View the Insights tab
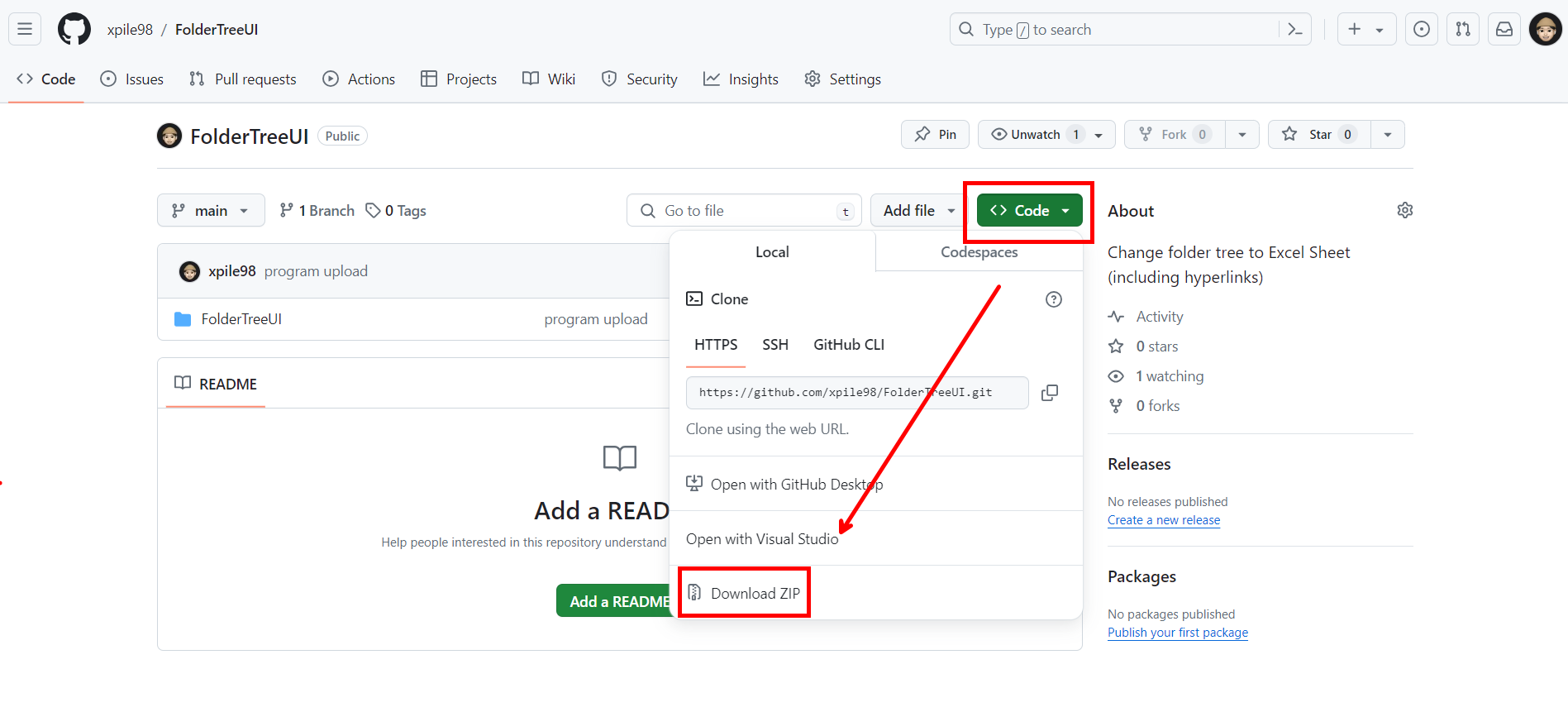This screenshot has width=1568, height=712. tap(741, 79)
